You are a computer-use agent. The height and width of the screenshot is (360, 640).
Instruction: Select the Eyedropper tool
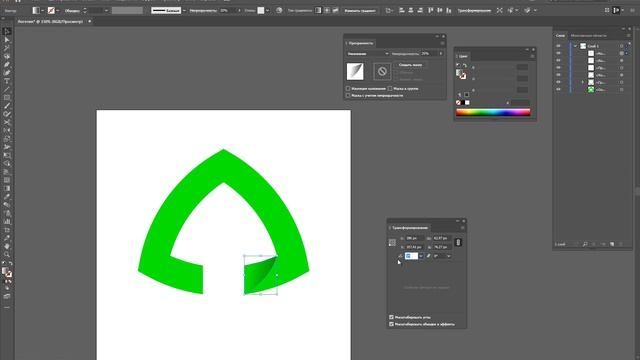[x=7, y=197]
